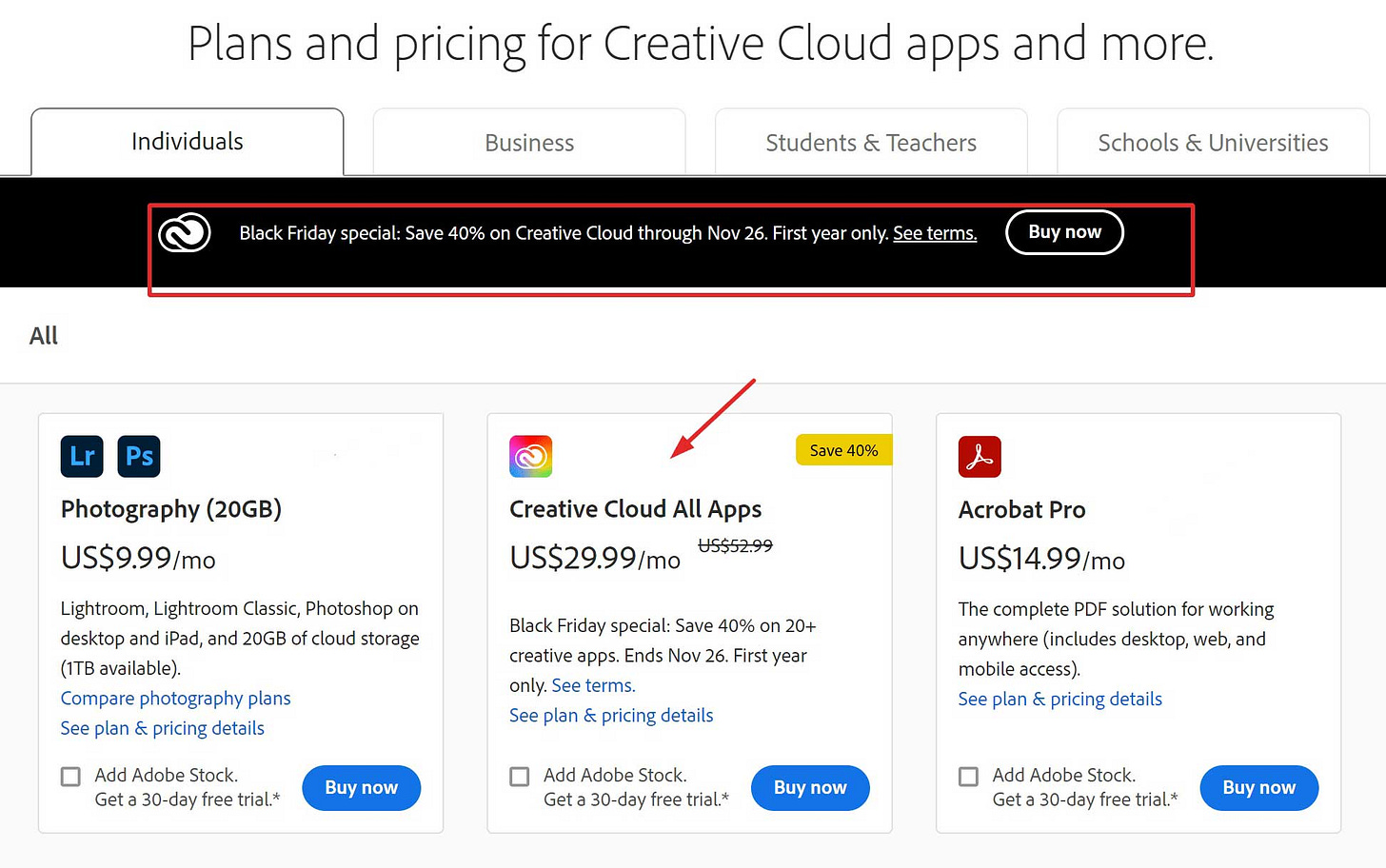The image size is (1386, 868).
Task: Tick Add Adobe Stock for Acrobat Pro
Action: click(969, 777)
